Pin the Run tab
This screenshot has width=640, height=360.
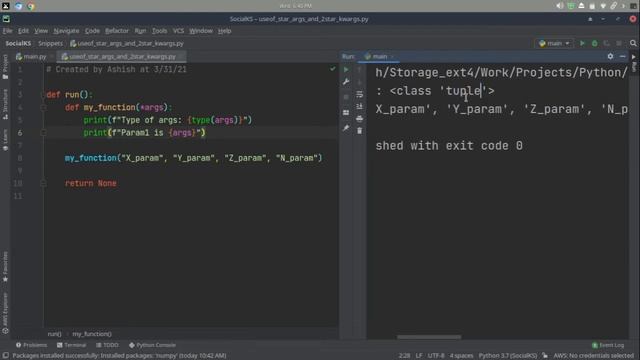tap(346, 128)
